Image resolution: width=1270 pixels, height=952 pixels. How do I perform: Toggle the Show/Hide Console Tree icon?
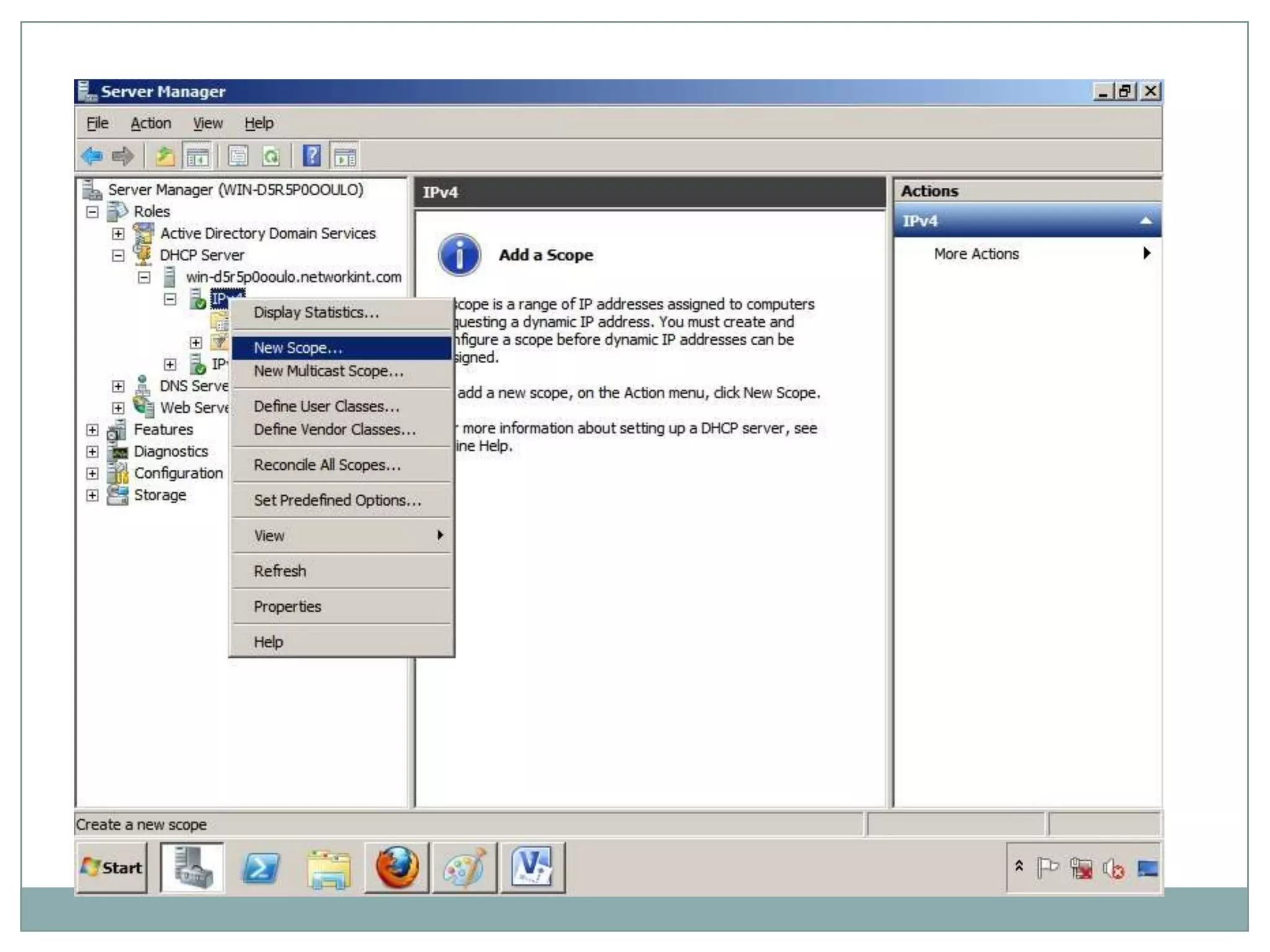pyautogui.click(x=198, y=156)
